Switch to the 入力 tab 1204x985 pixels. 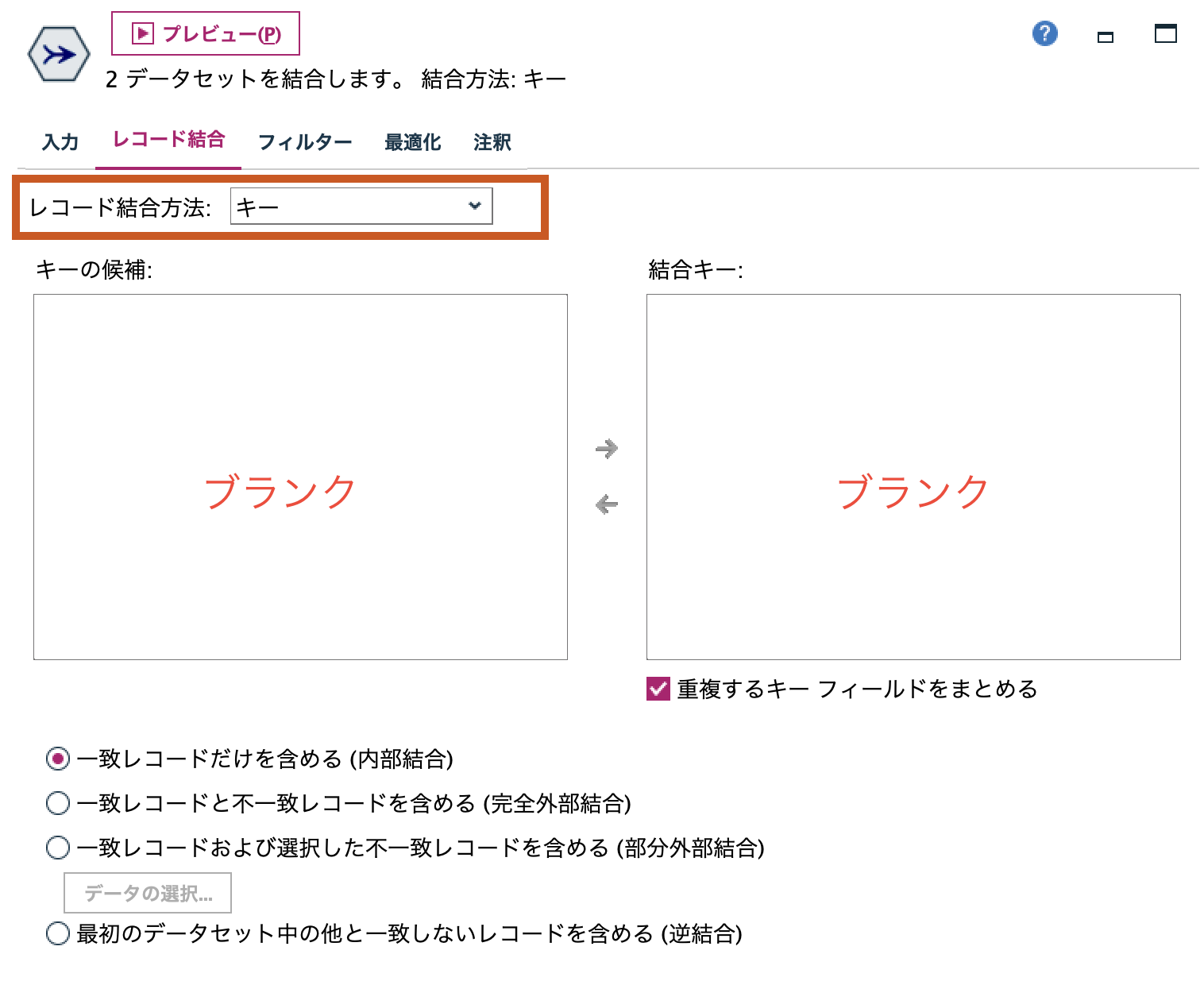(60, 141)
